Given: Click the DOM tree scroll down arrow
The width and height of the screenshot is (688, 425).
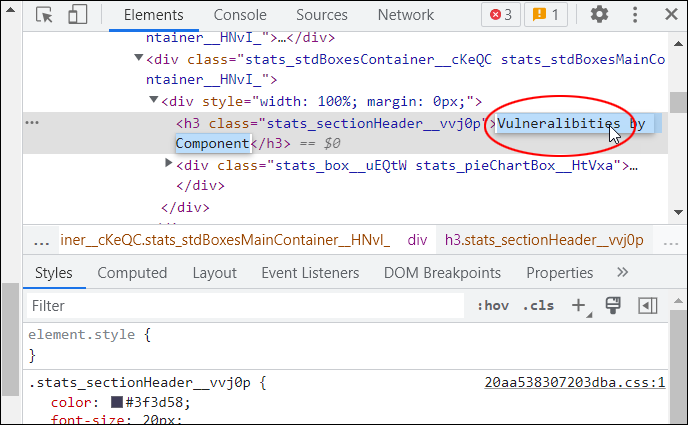Looking at the screenshot, I should click(678, 213).
